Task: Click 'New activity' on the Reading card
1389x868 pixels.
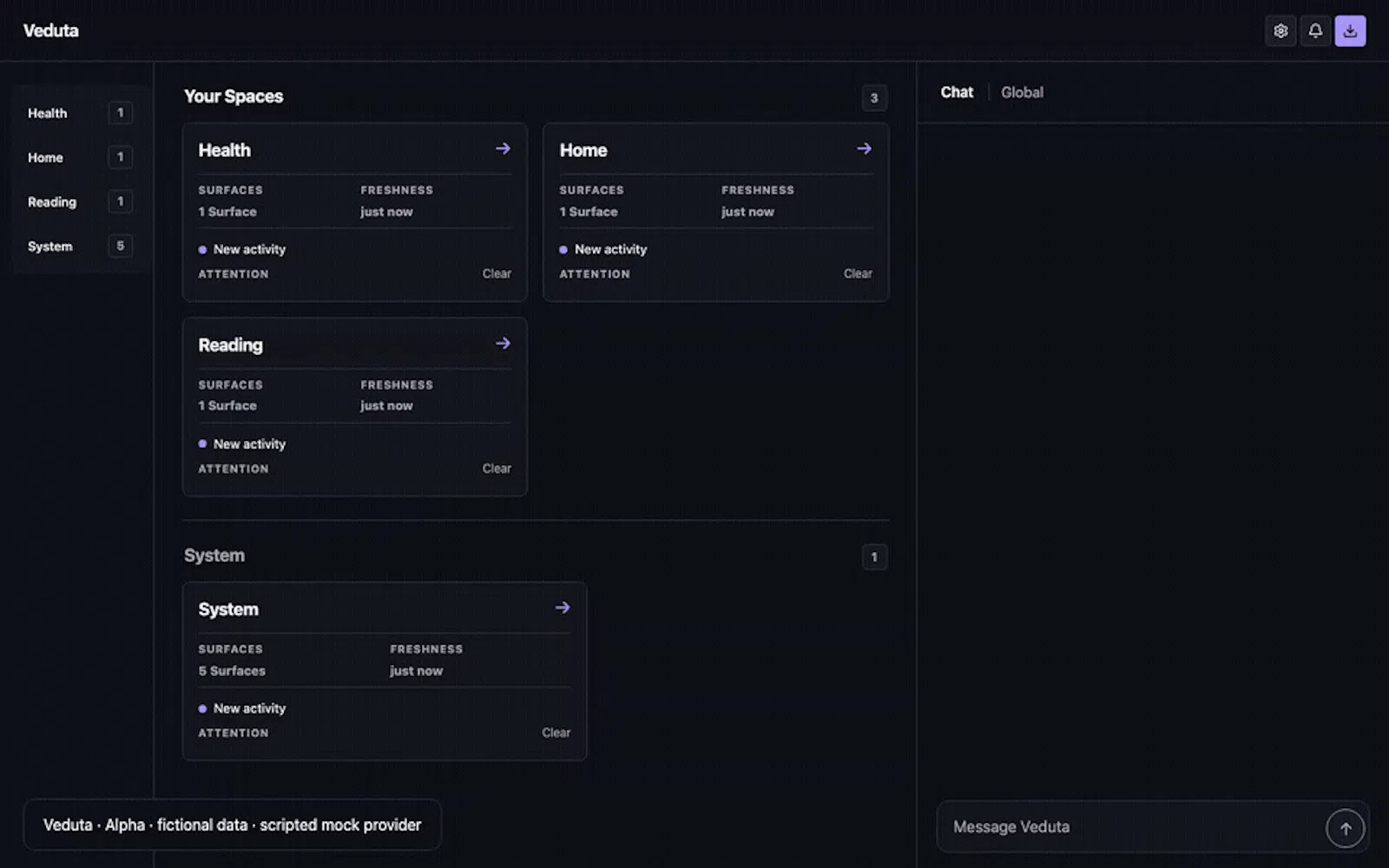Action: 249,444
